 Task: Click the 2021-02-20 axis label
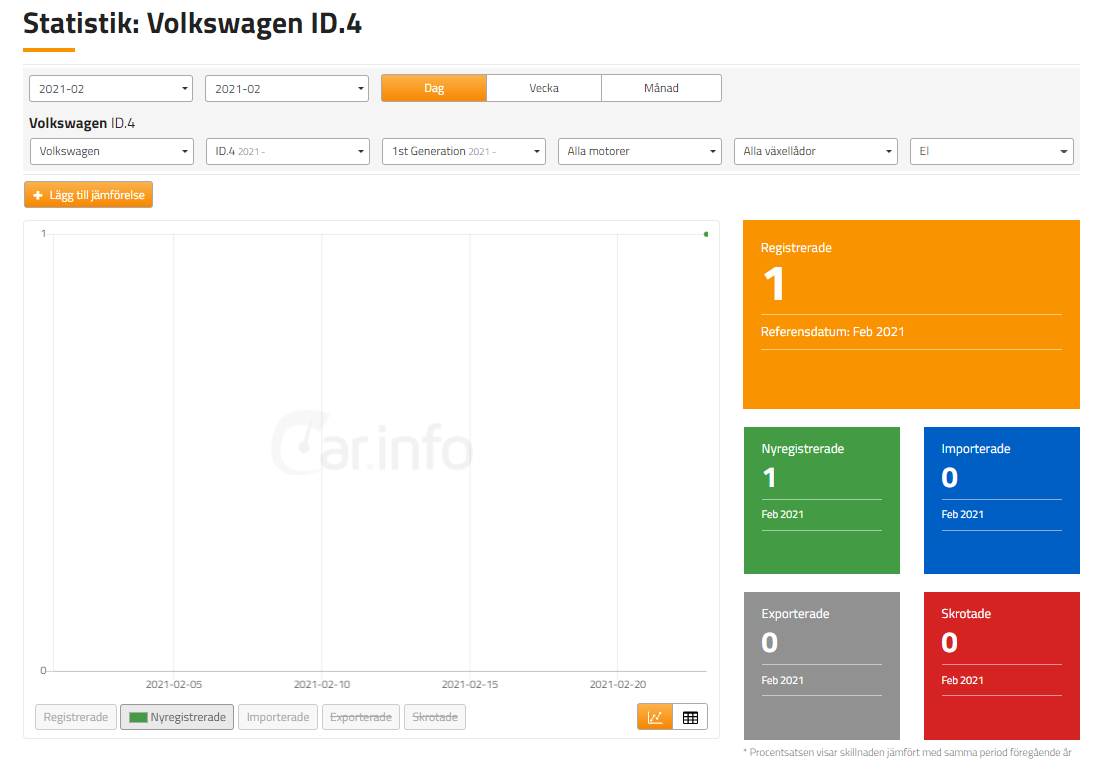(x=618, y=685)
